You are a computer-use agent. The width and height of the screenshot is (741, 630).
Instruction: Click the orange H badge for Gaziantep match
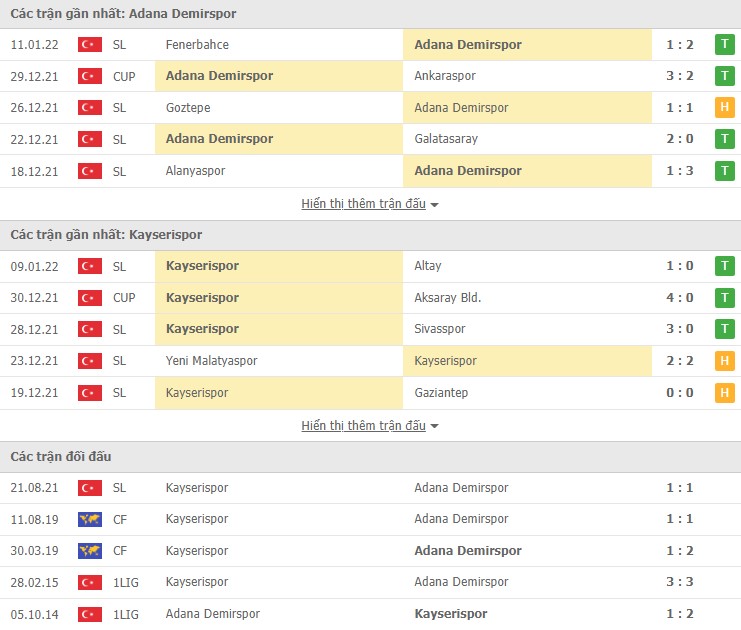click(x=724, y=393)
